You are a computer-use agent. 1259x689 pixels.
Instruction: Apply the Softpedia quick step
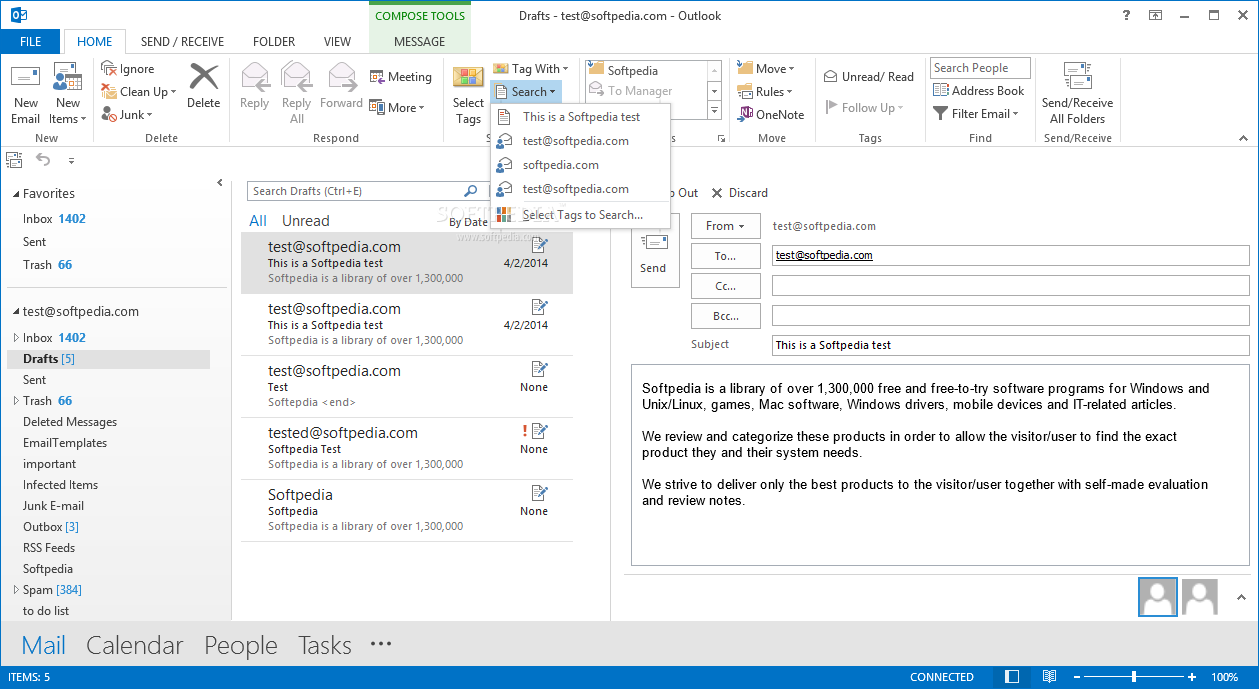[633, 71]
